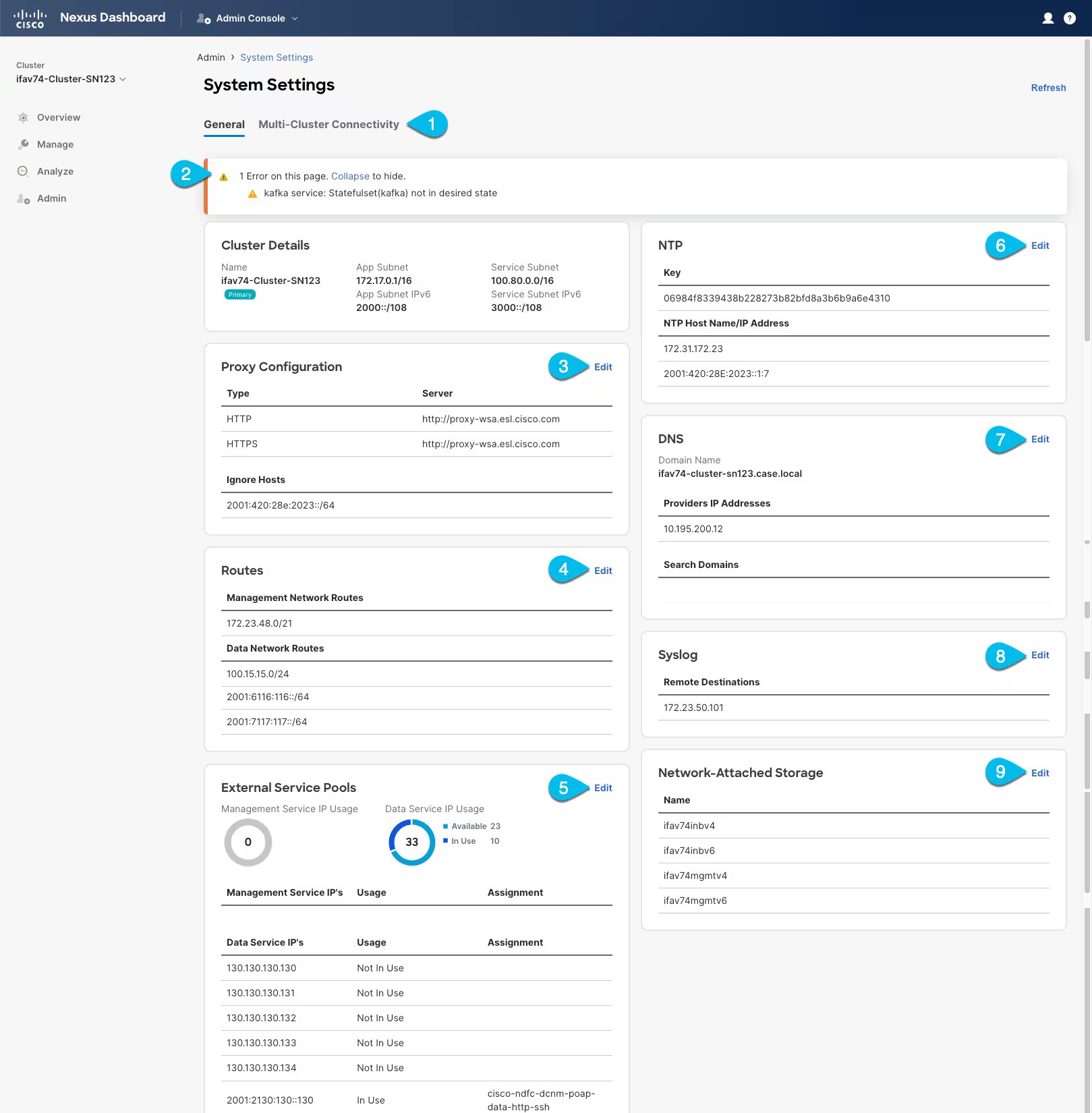The width and height of the screenshot is (1092, 1113).
Task: Click the help question mark icon
Action: [x=1070, y=18]
